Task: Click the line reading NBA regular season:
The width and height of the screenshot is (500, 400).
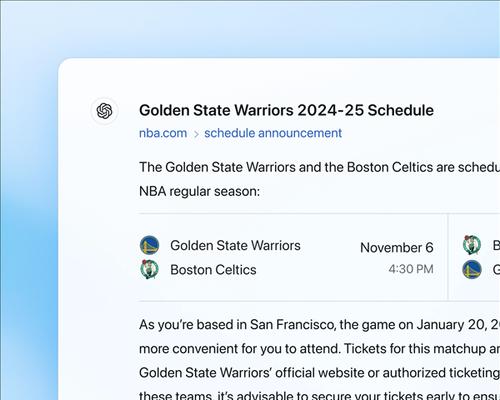Action: click(199, 192)
